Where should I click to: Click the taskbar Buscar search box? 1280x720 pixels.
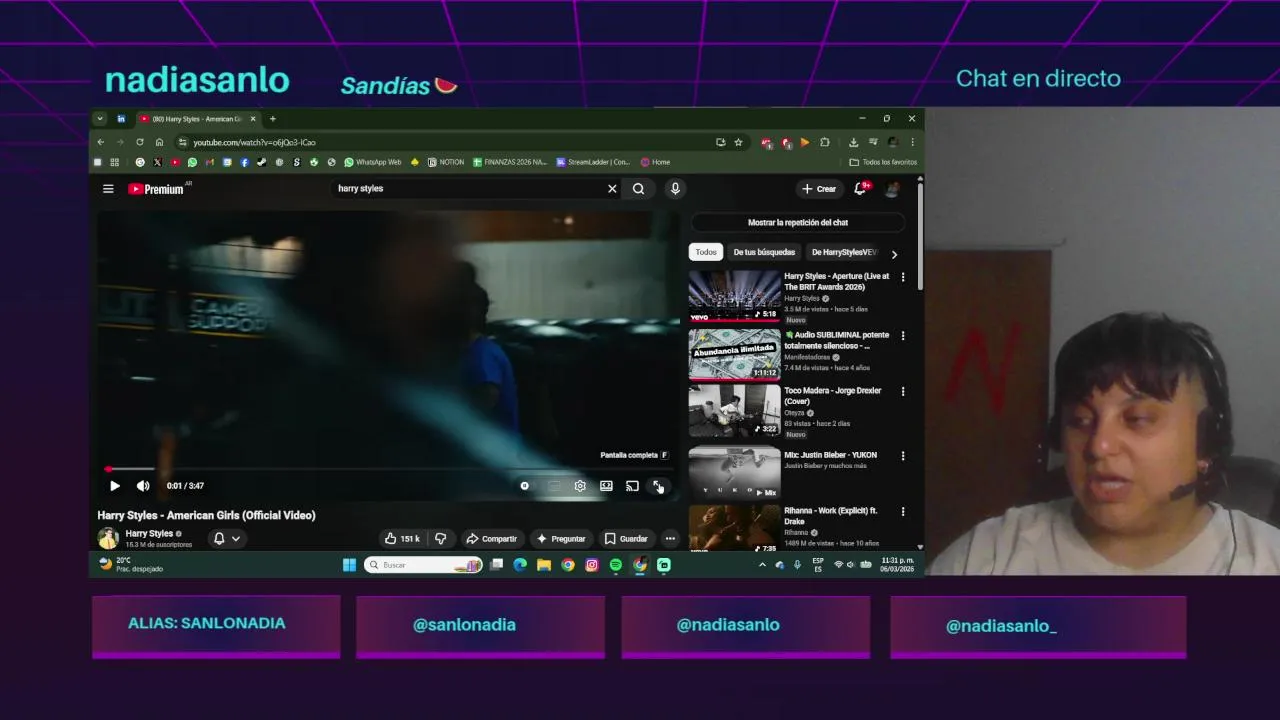pos(423,565)
